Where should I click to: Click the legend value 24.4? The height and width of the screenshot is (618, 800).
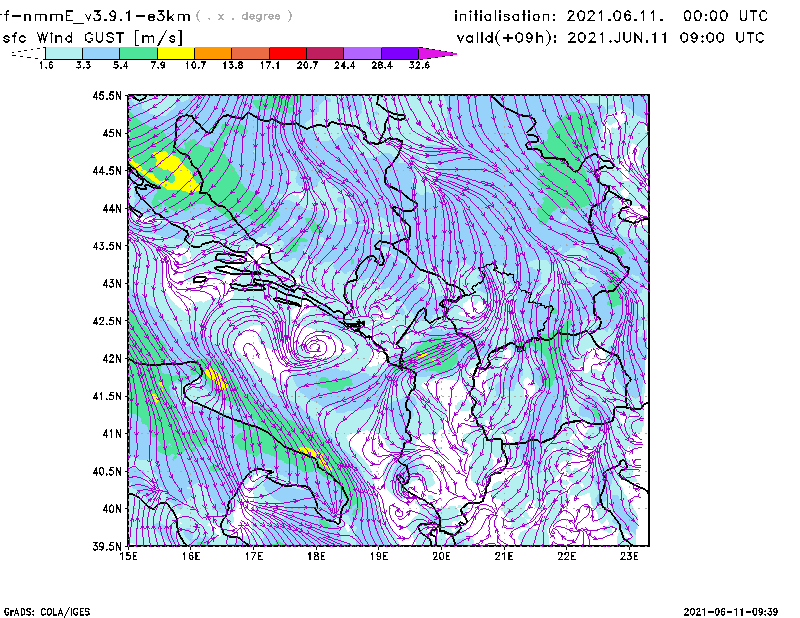pyautogui.click(x=344, y=65)
